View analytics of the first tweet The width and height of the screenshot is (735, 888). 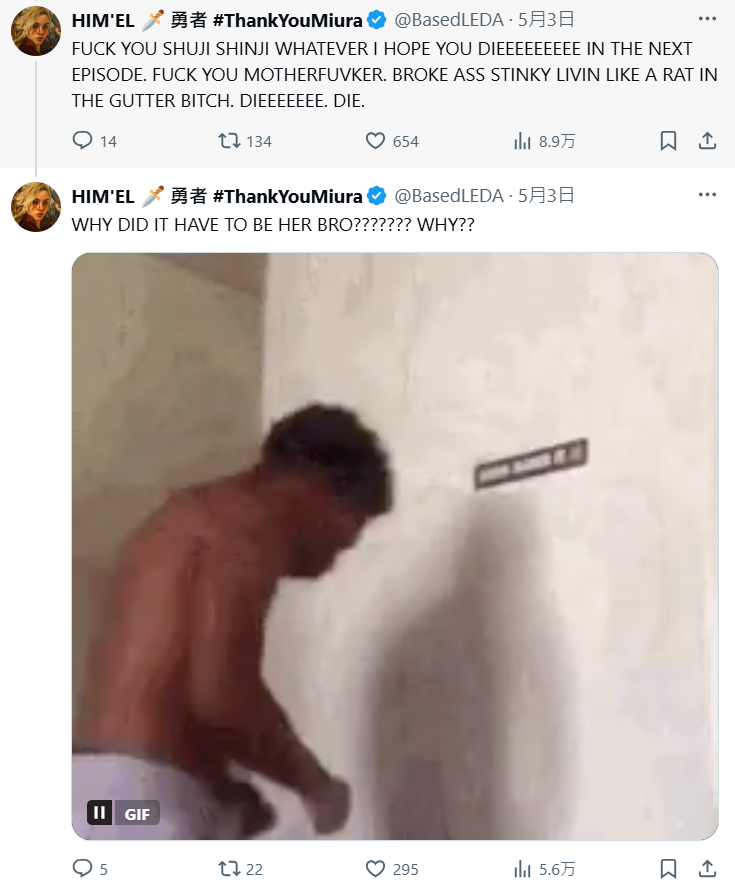click(544, 140)
